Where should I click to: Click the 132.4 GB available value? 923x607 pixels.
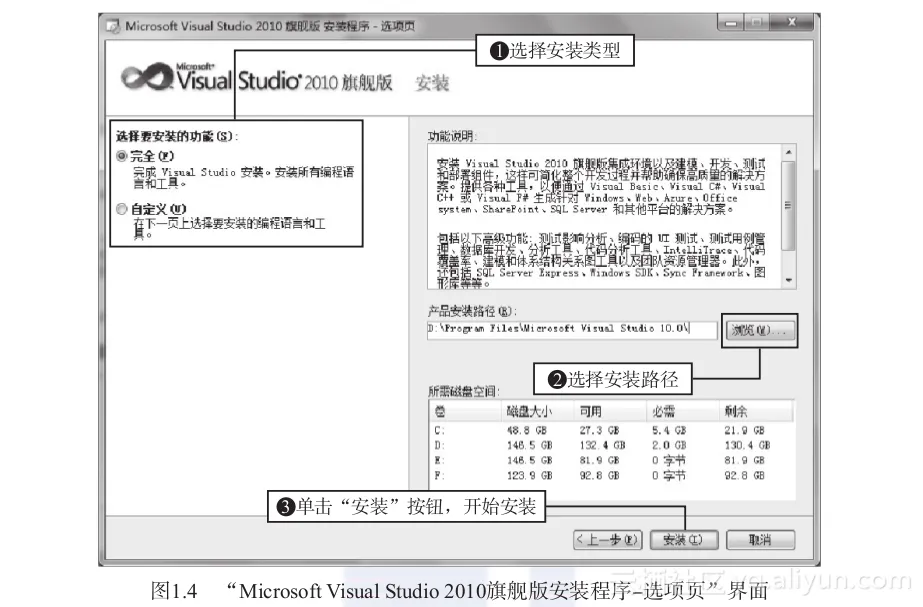(602, 445)
